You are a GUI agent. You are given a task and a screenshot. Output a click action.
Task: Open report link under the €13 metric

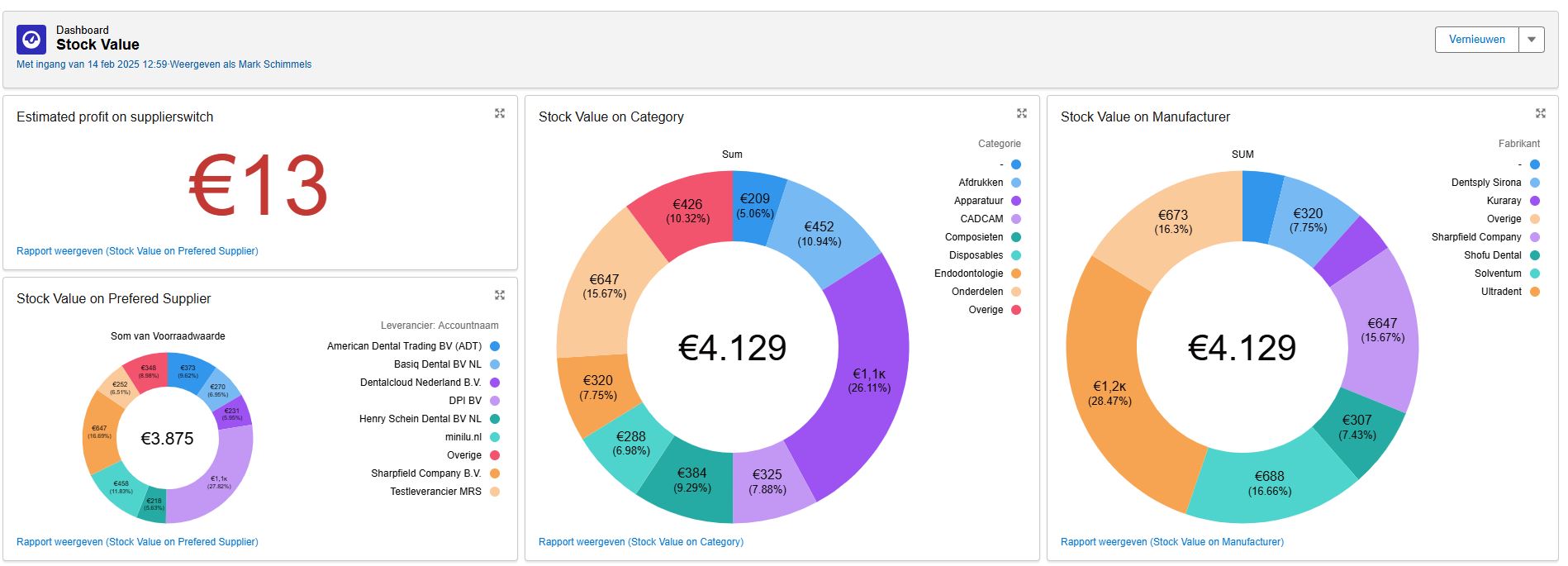137,251
